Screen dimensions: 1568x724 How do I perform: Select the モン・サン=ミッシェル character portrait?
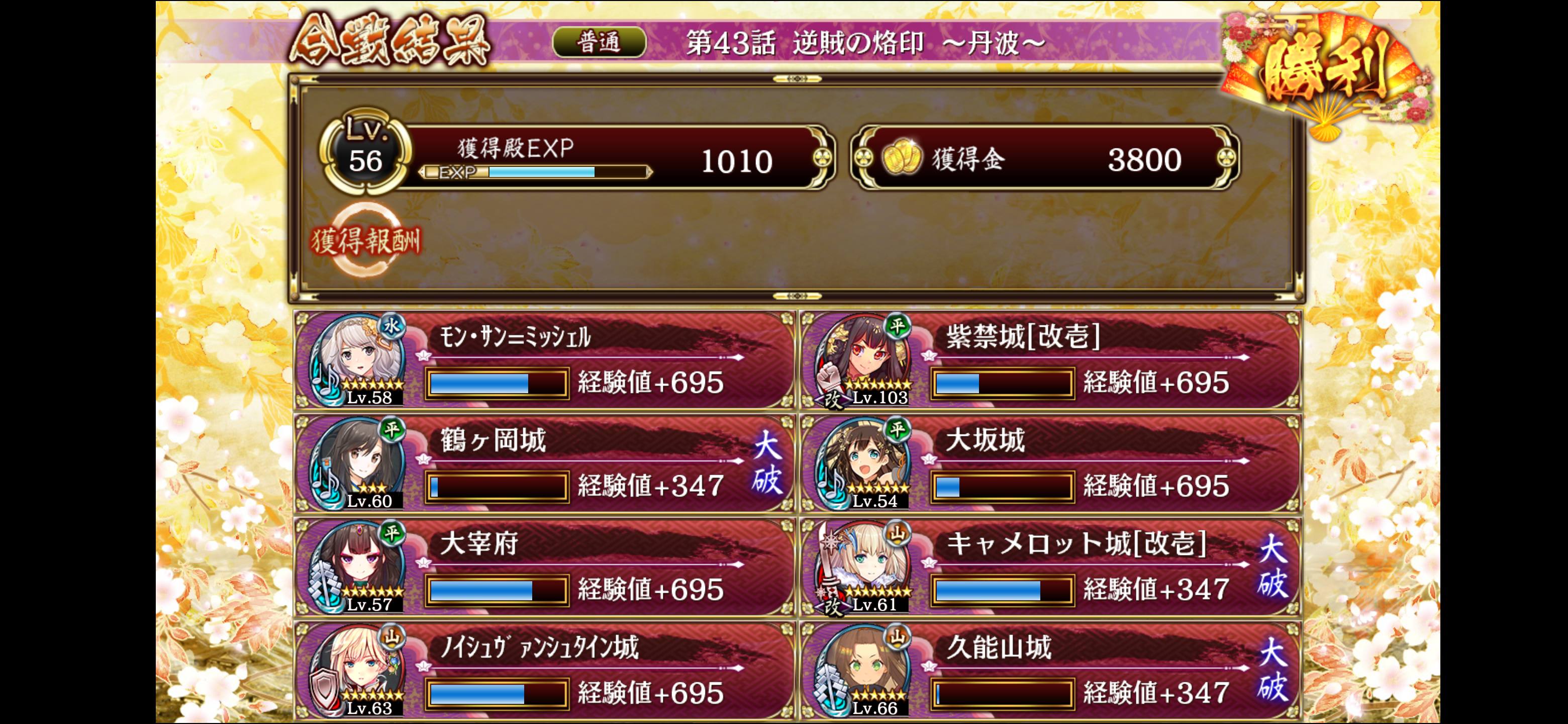[358, 360]
